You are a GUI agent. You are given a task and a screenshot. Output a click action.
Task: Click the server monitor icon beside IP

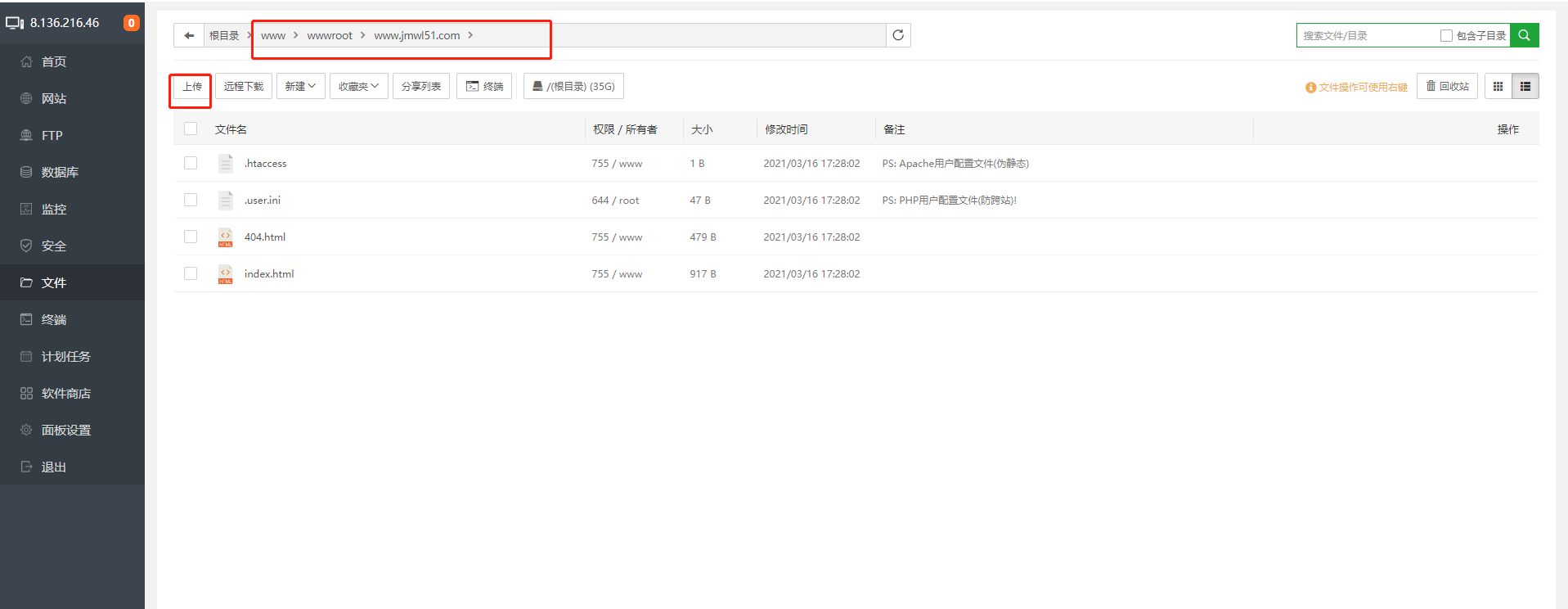pyautogui.click(x=15, y=23)
